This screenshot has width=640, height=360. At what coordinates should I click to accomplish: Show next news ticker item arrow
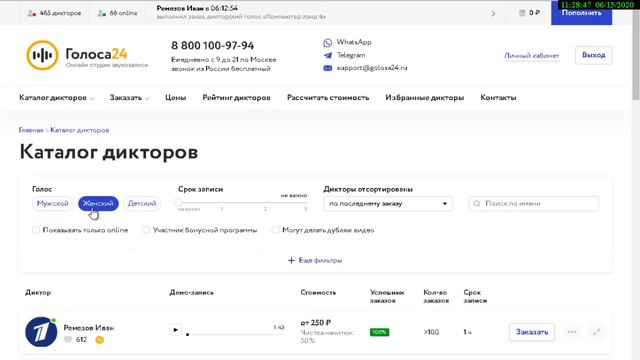(x=493, y=13)
